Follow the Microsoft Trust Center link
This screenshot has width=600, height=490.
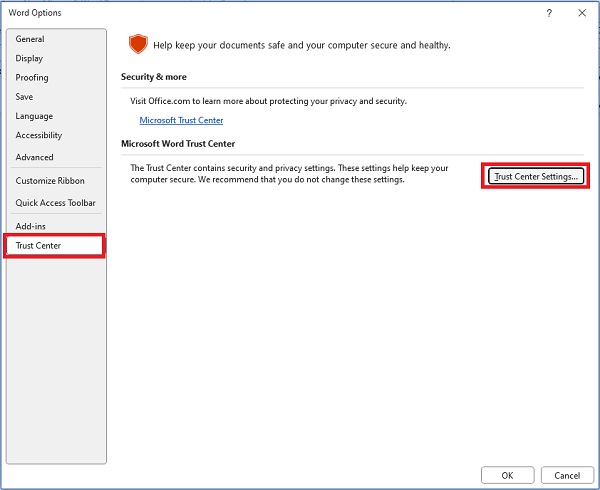(x=181, y=120)
